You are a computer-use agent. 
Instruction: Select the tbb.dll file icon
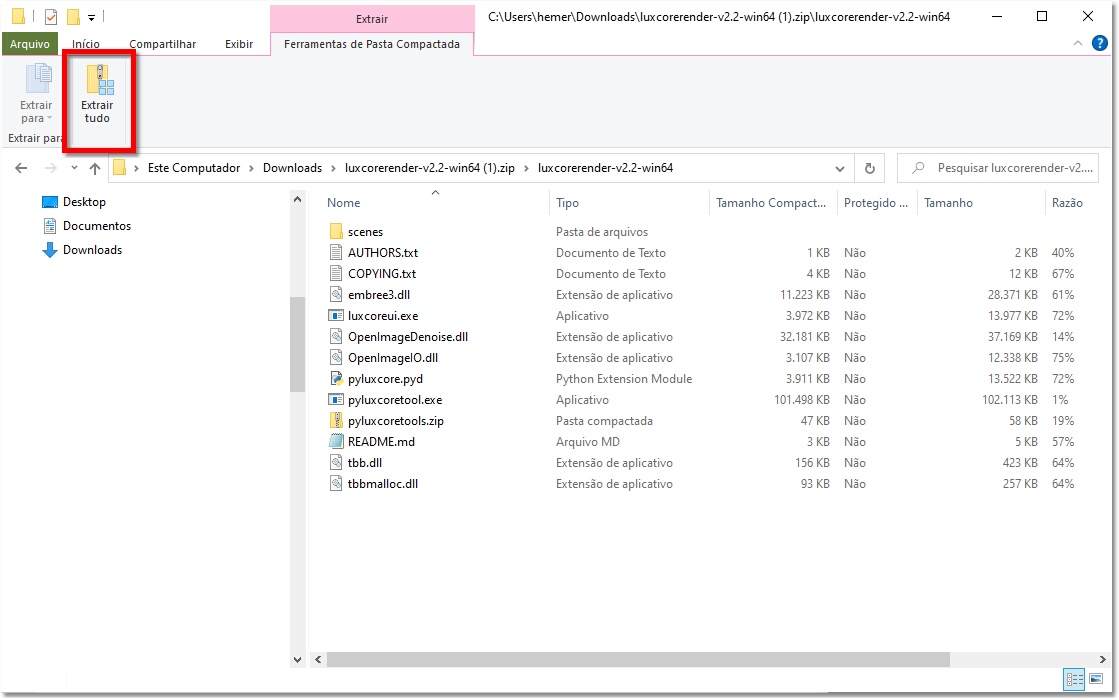click(x=336, y=462)
